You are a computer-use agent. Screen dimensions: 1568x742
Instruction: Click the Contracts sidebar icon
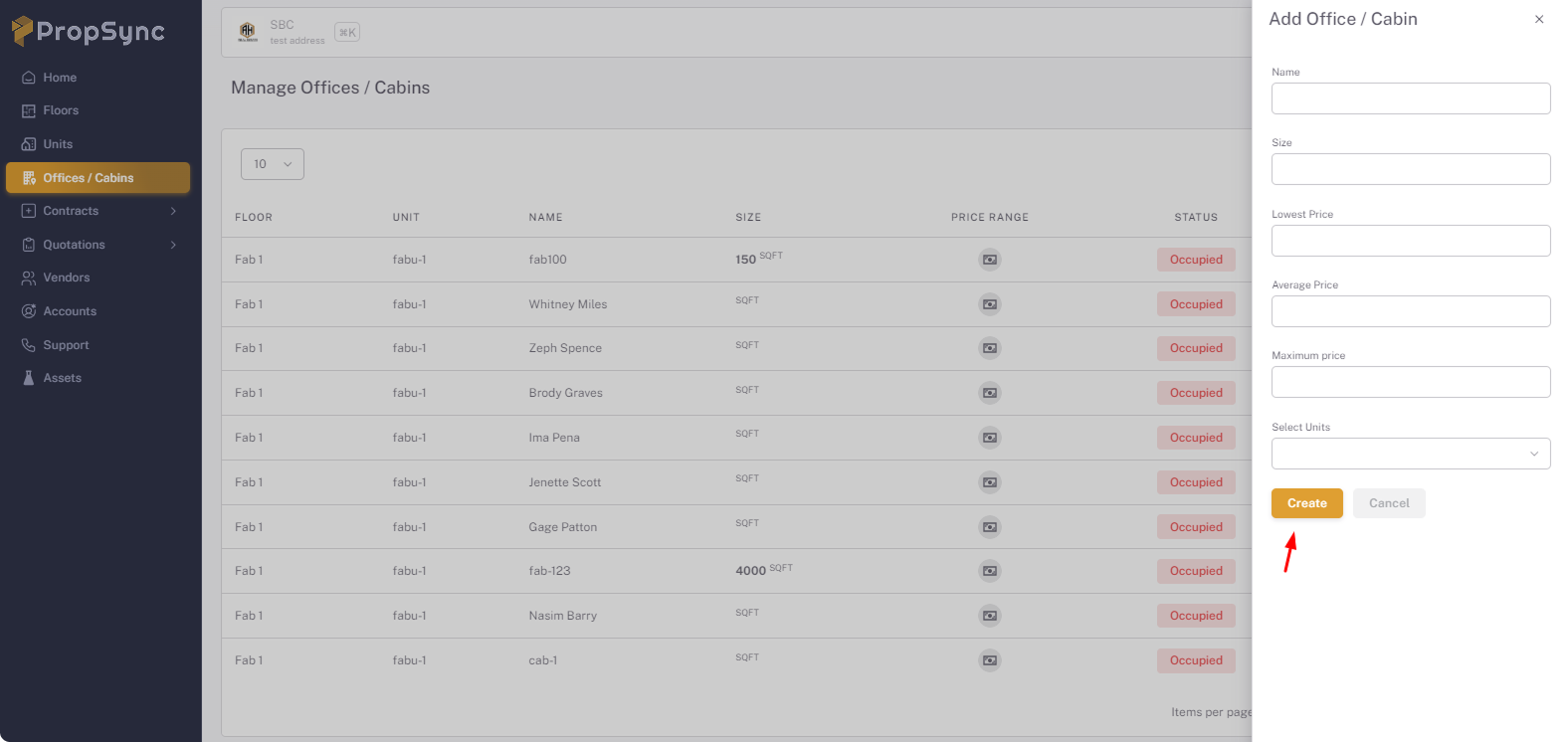pyautogui.click(x=29, y=211)
